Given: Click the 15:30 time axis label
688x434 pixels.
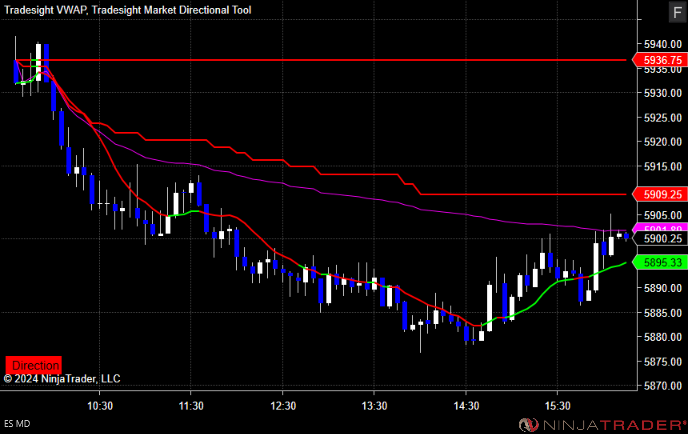Looking at the screenshot, I should [x=558, y=406].
